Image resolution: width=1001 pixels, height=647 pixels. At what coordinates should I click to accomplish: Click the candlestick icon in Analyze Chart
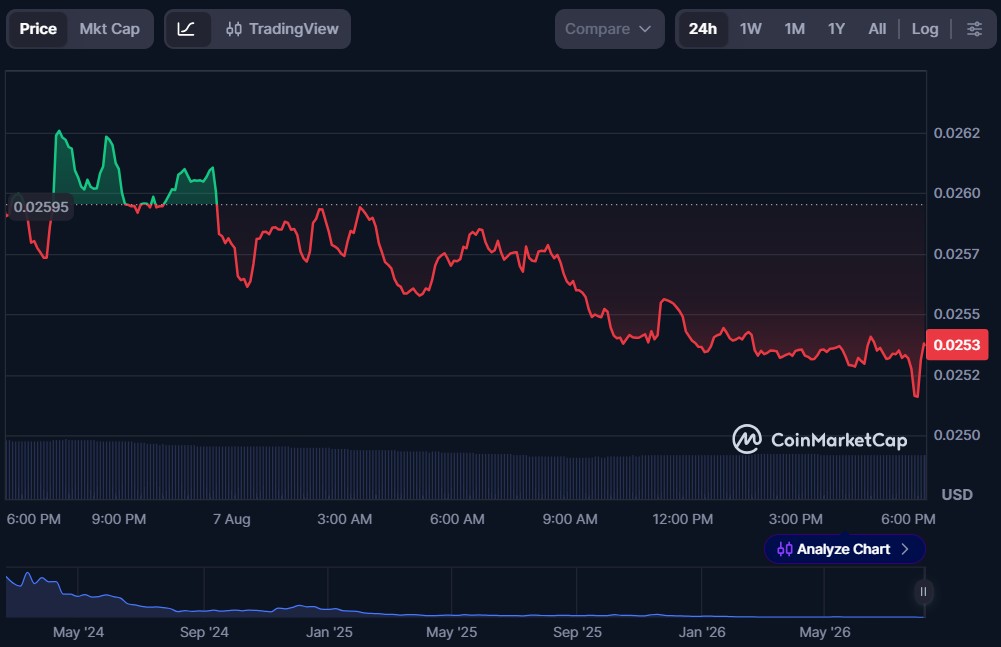click(x=785, y=549)
